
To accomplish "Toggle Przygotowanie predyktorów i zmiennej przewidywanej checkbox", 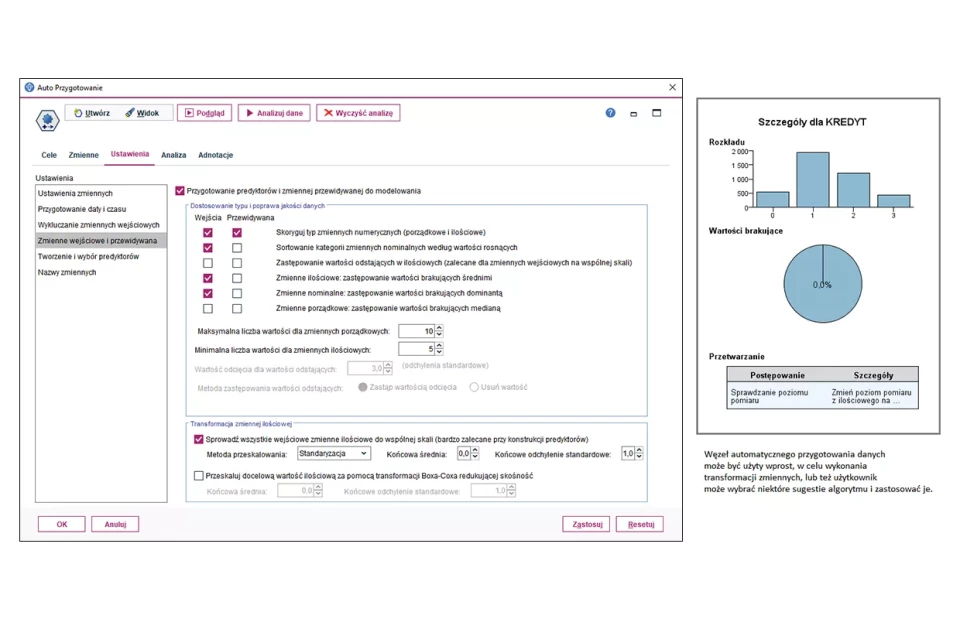I will [x=180, y=190].
